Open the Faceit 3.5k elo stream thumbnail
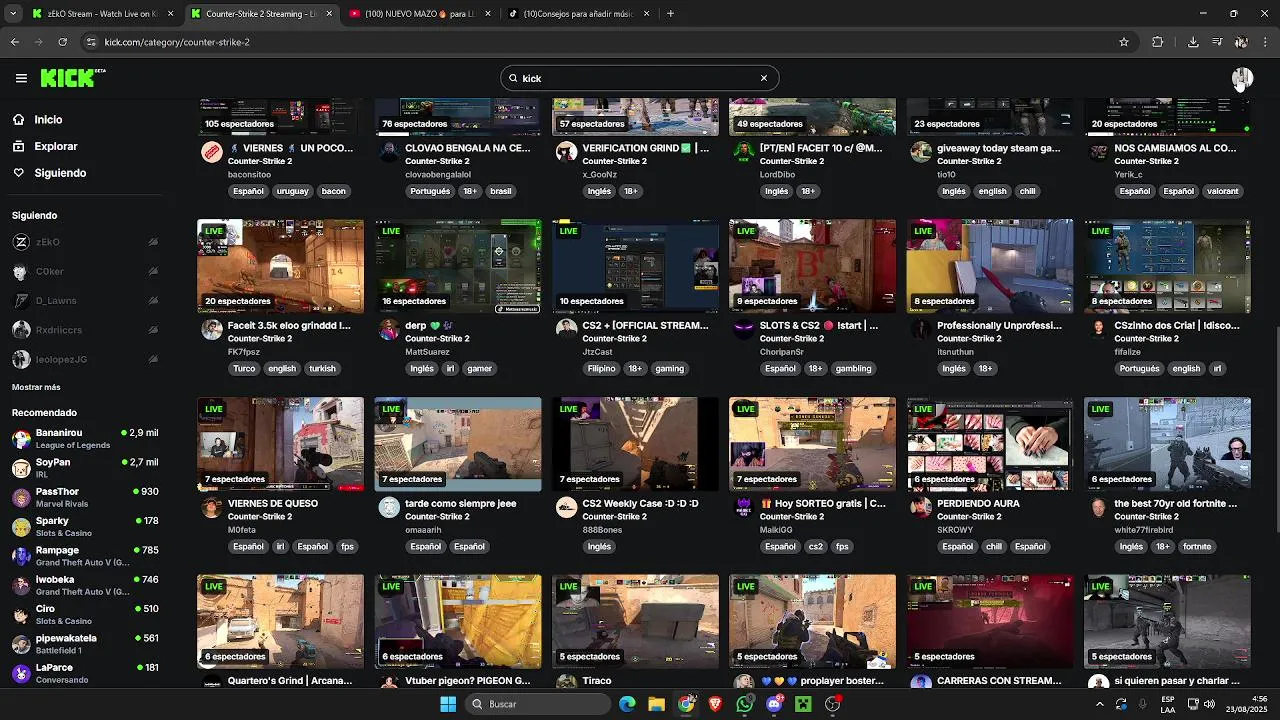 pyautogui.click(x=280, y=266)
